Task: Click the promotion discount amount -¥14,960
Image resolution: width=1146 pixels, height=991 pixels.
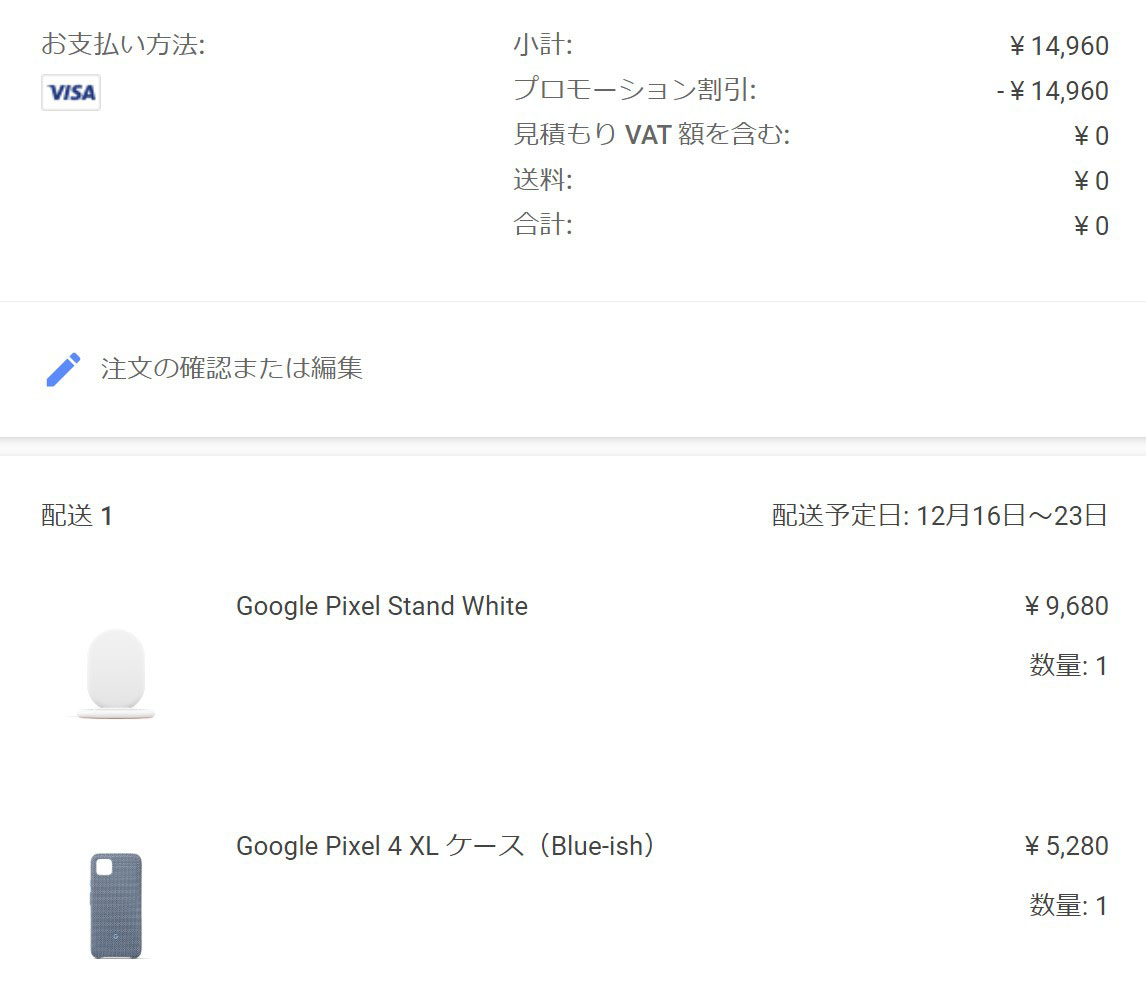Action: 1052,91
